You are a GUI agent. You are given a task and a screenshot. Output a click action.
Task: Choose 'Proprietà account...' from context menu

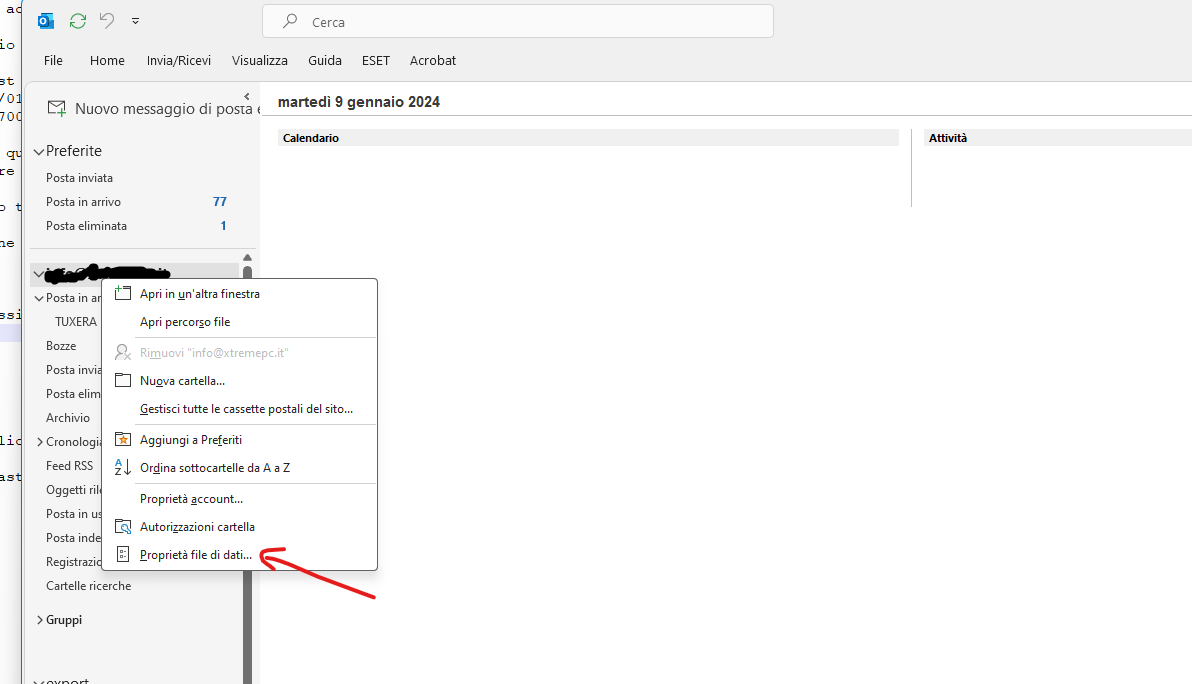coord(191,499)
